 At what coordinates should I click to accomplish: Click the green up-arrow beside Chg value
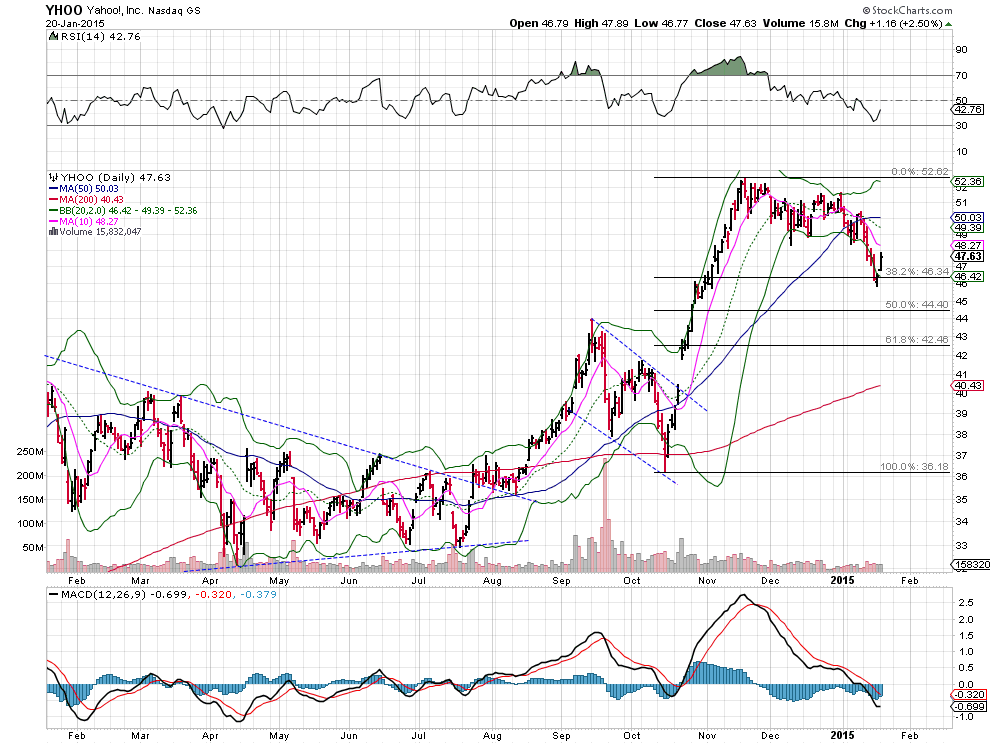click(x=949, y=24)
